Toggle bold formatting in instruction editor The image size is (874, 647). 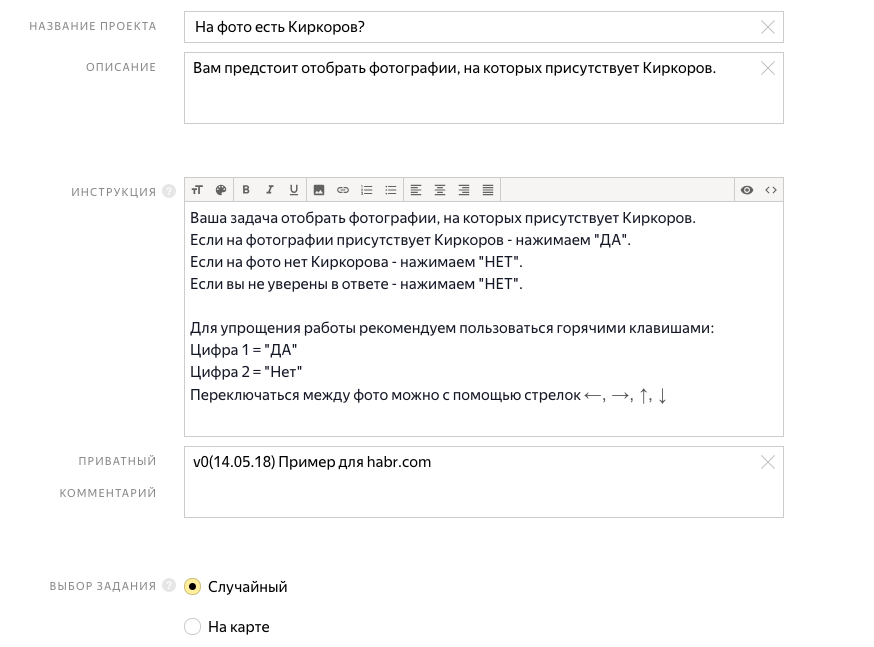pyautogui.click(x=246, y=190)
